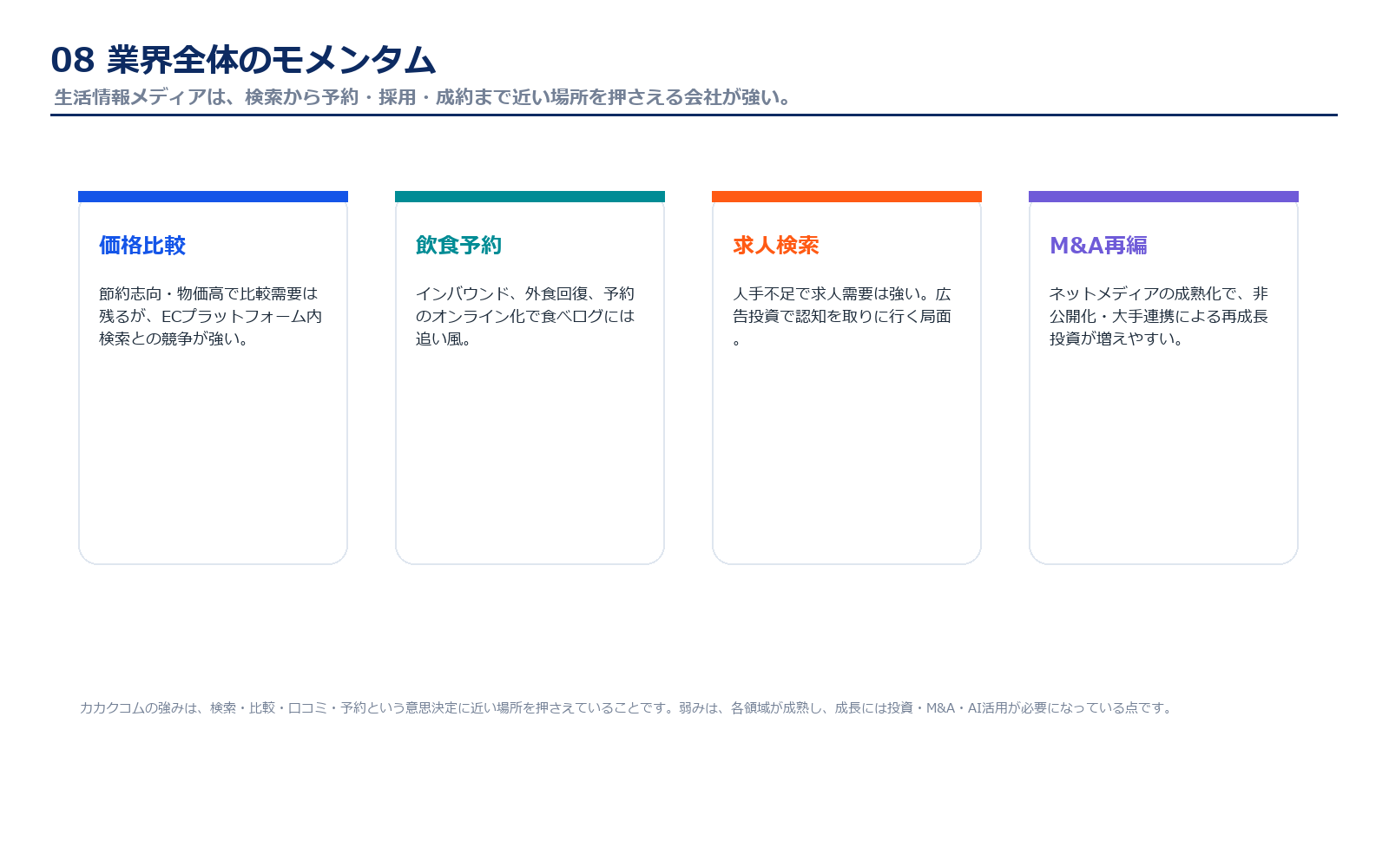Click the orange color bar above 求人検索
This screenshot has height=868, width=1389.
[x=846, y=196]
